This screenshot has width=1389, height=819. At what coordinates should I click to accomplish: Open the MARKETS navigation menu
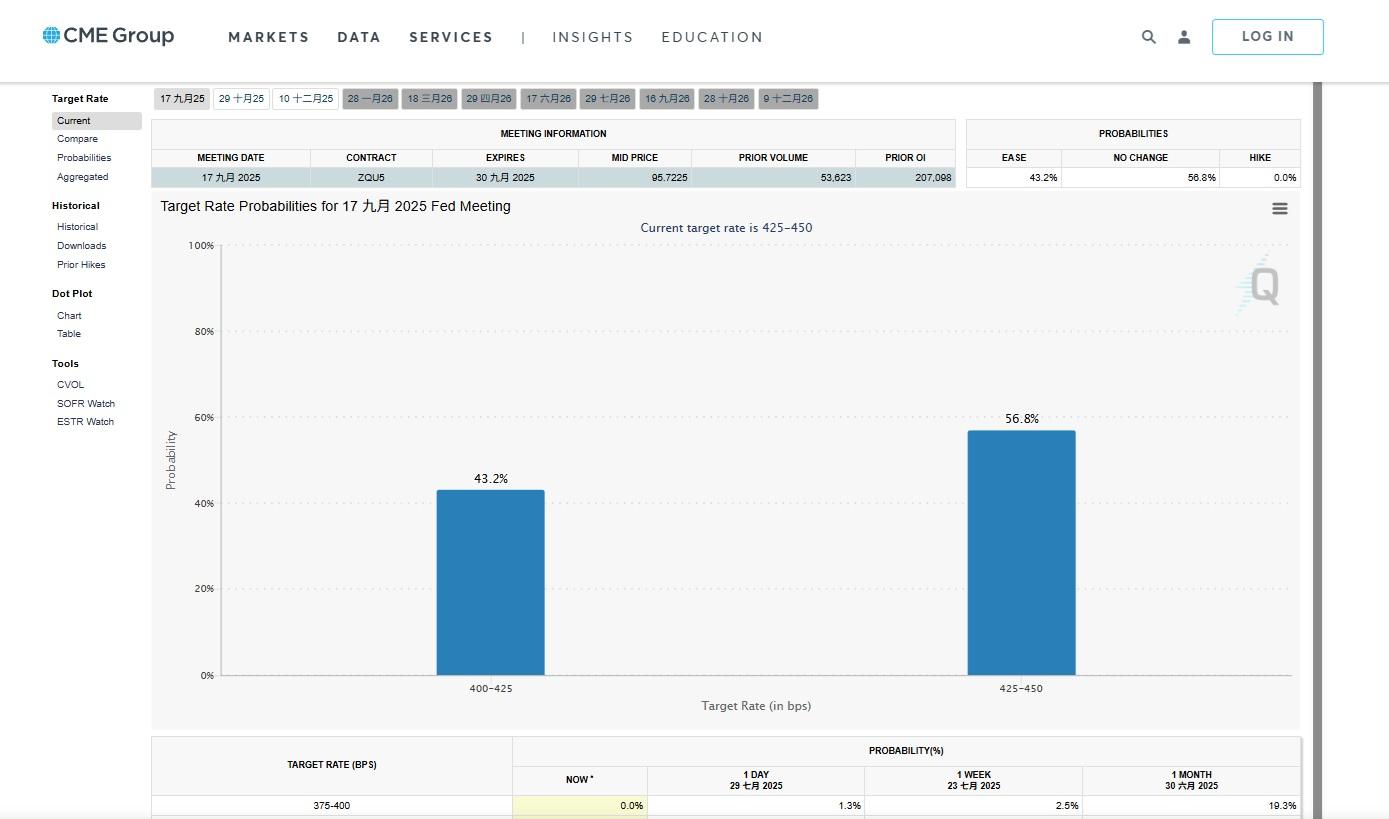point(268,37)
